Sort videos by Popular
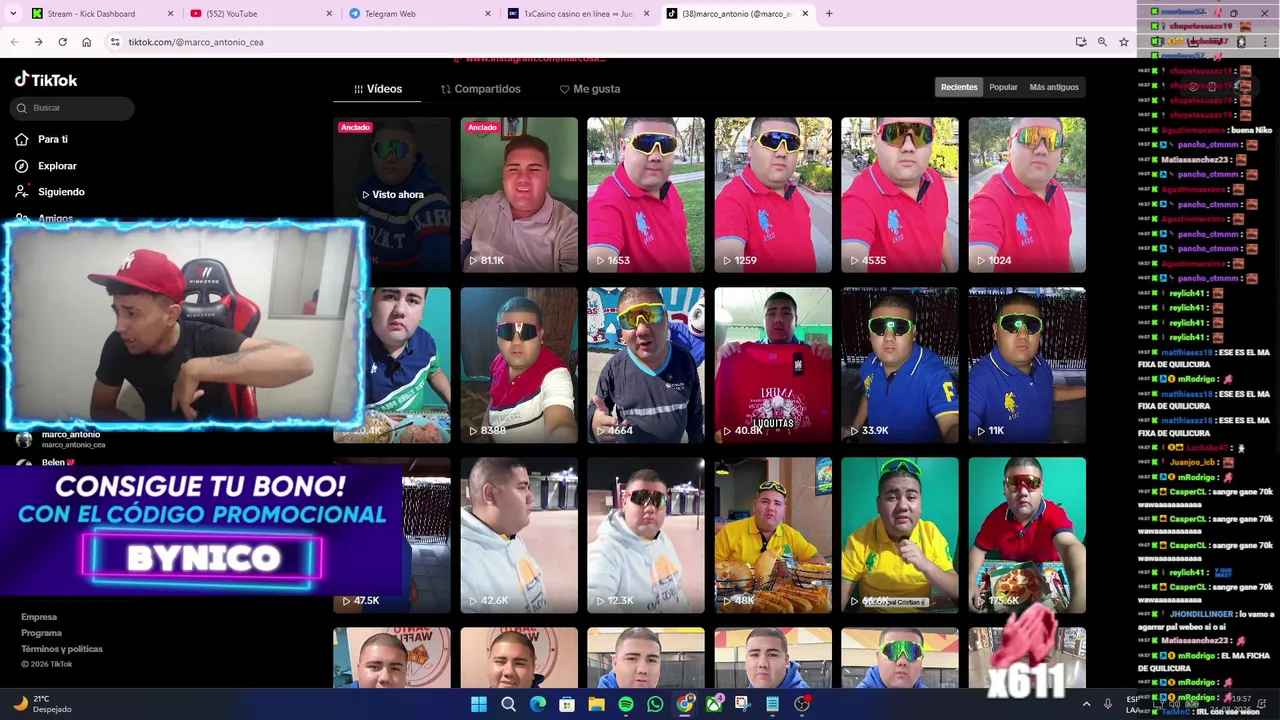 [1003, 87]
